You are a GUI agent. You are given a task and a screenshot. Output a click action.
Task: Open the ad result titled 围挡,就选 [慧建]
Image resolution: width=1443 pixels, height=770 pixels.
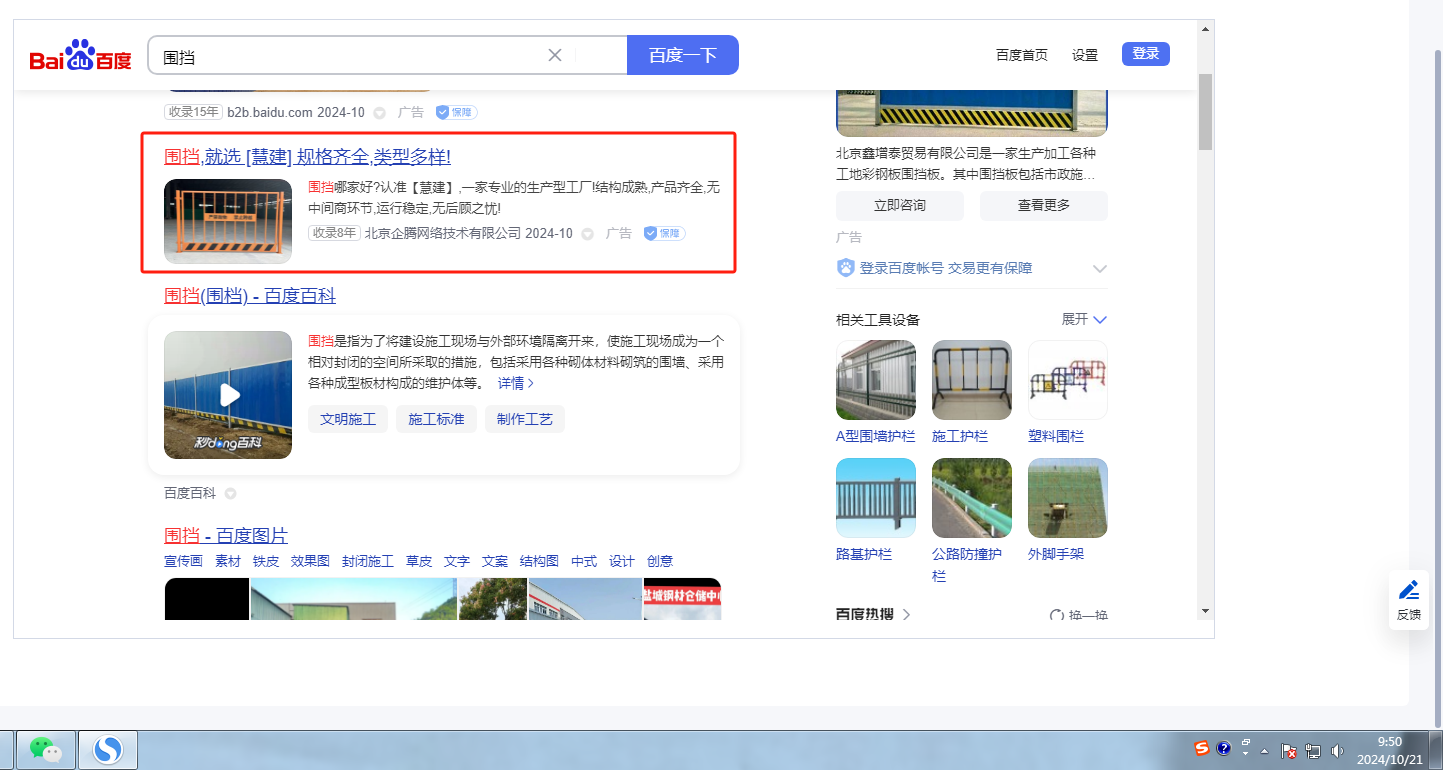click(x=308, y=157)
